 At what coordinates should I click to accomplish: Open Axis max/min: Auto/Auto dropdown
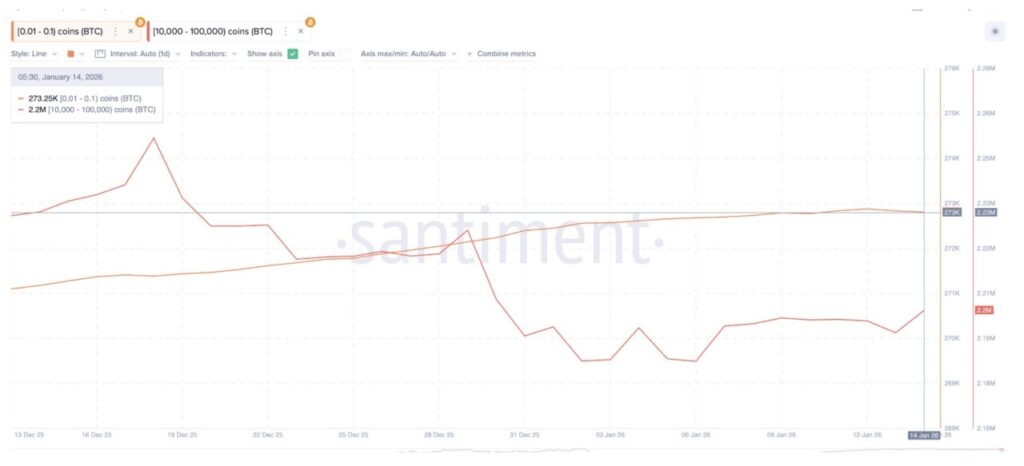[408, 53]
